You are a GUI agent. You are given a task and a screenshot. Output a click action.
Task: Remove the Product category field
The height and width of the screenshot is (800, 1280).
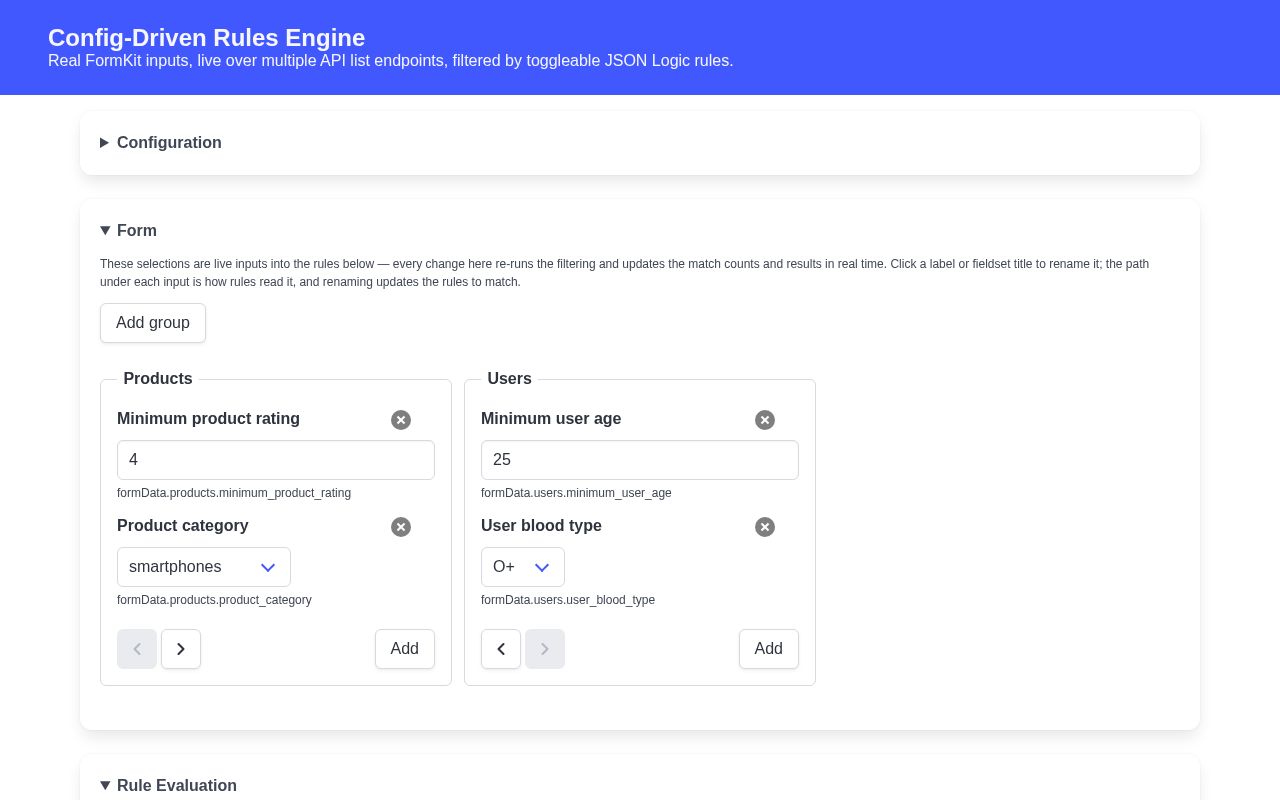coord(401,527)
